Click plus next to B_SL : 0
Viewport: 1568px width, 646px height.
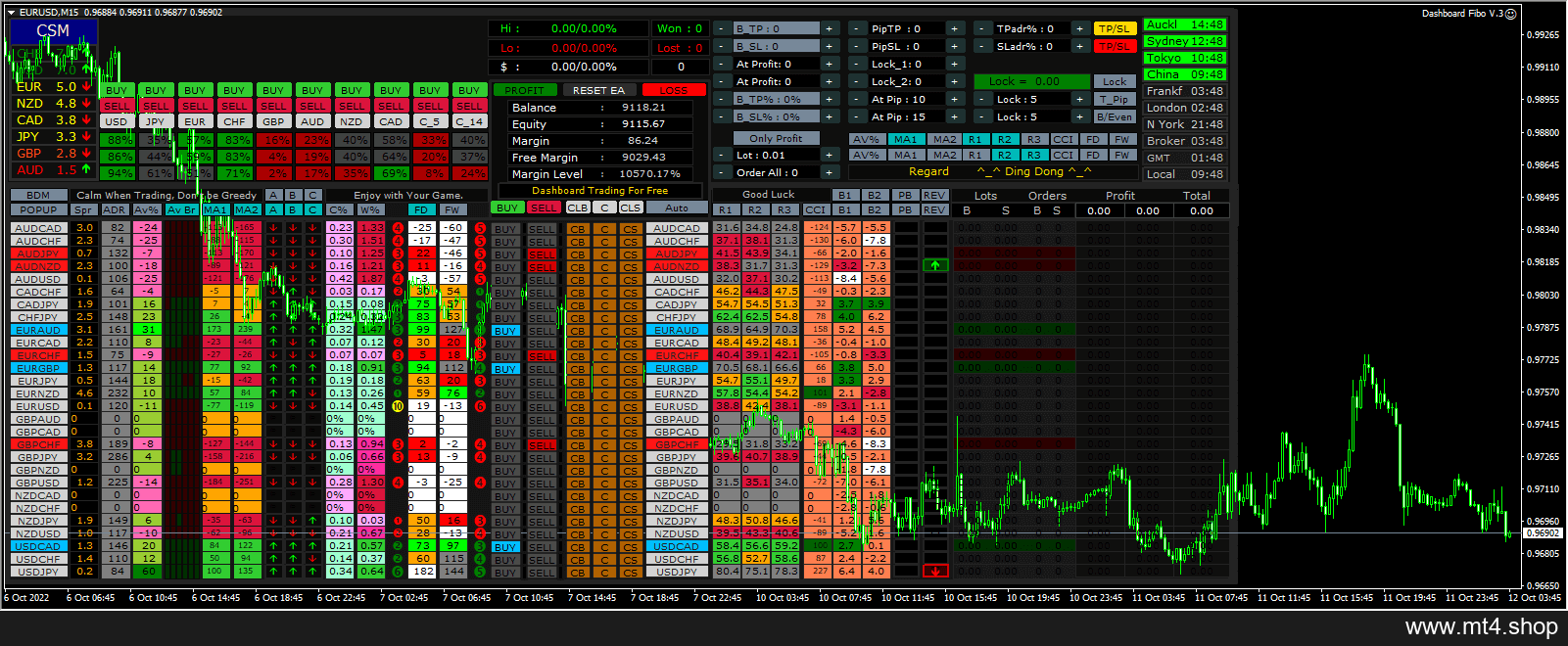[830, 46]
